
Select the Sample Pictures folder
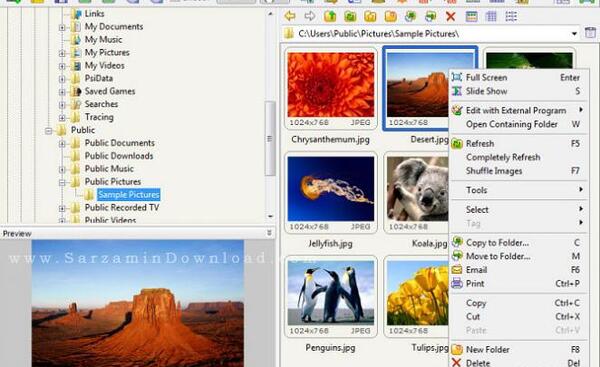point(129,195)
